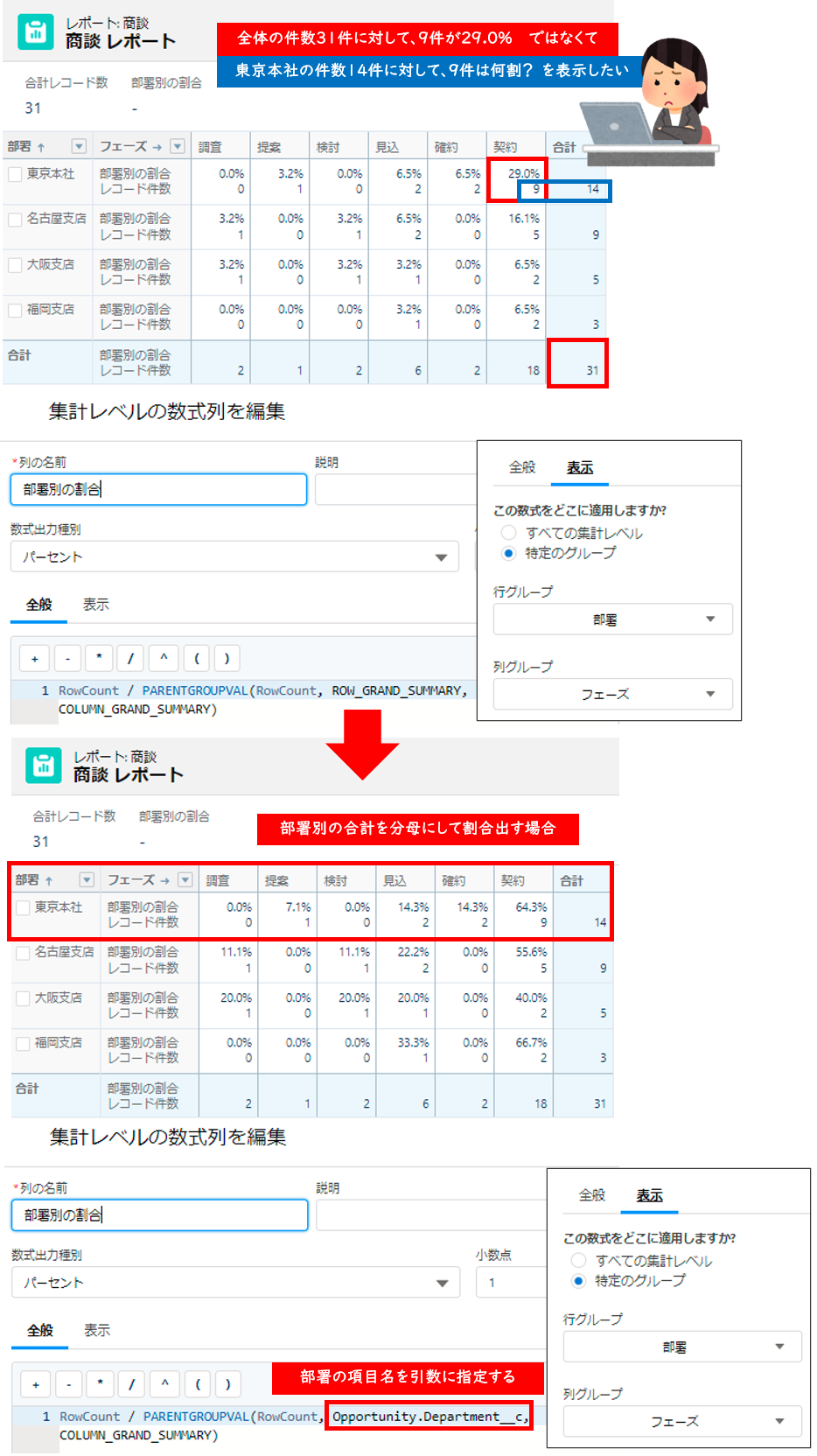
Task: Switch to 全般 tab in first formula editor
Action: [x=38, y=605]
